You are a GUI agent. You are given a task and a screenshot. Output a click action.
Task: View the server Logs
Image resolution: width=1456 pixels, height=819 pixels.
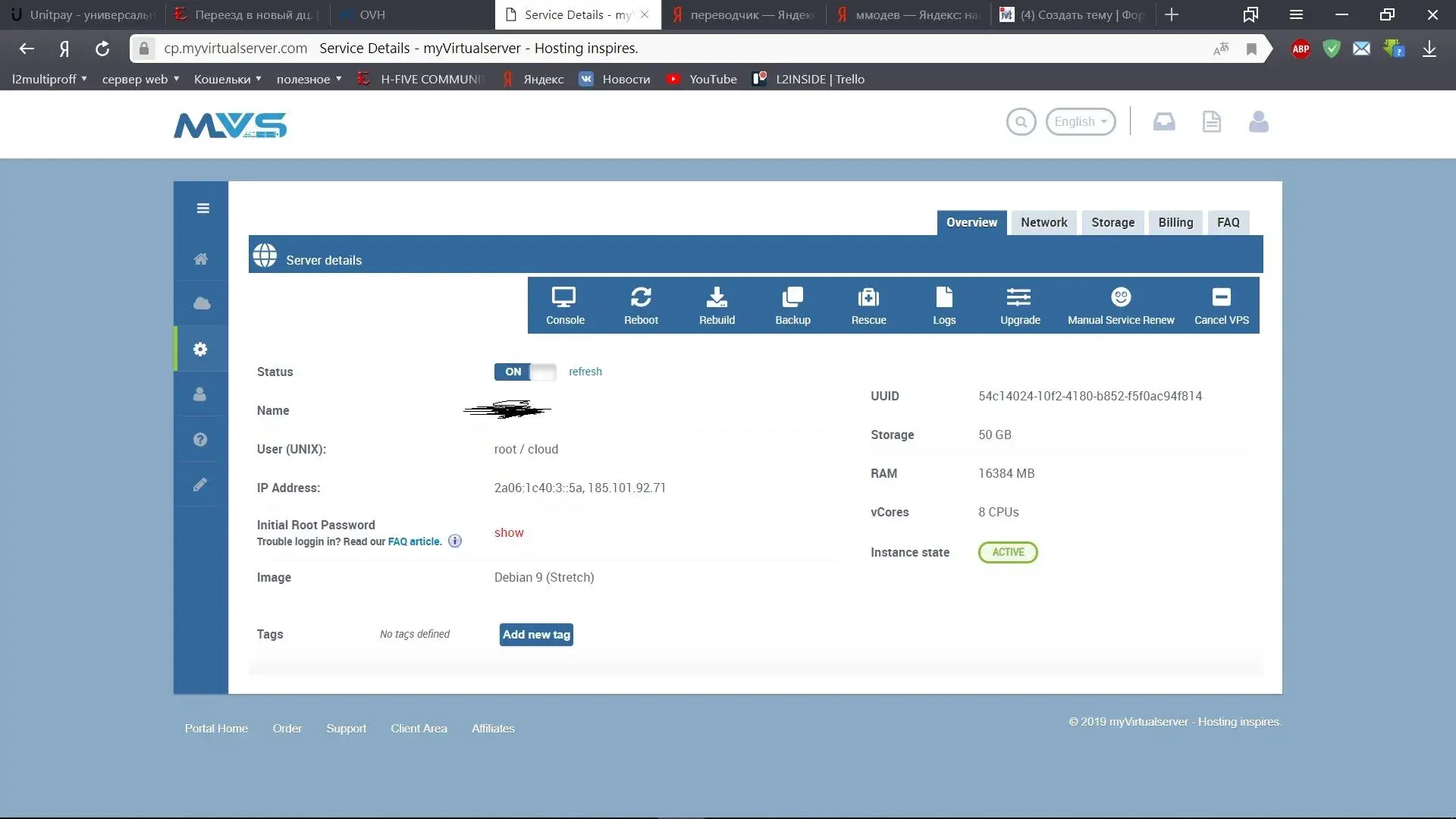(944, 306)
